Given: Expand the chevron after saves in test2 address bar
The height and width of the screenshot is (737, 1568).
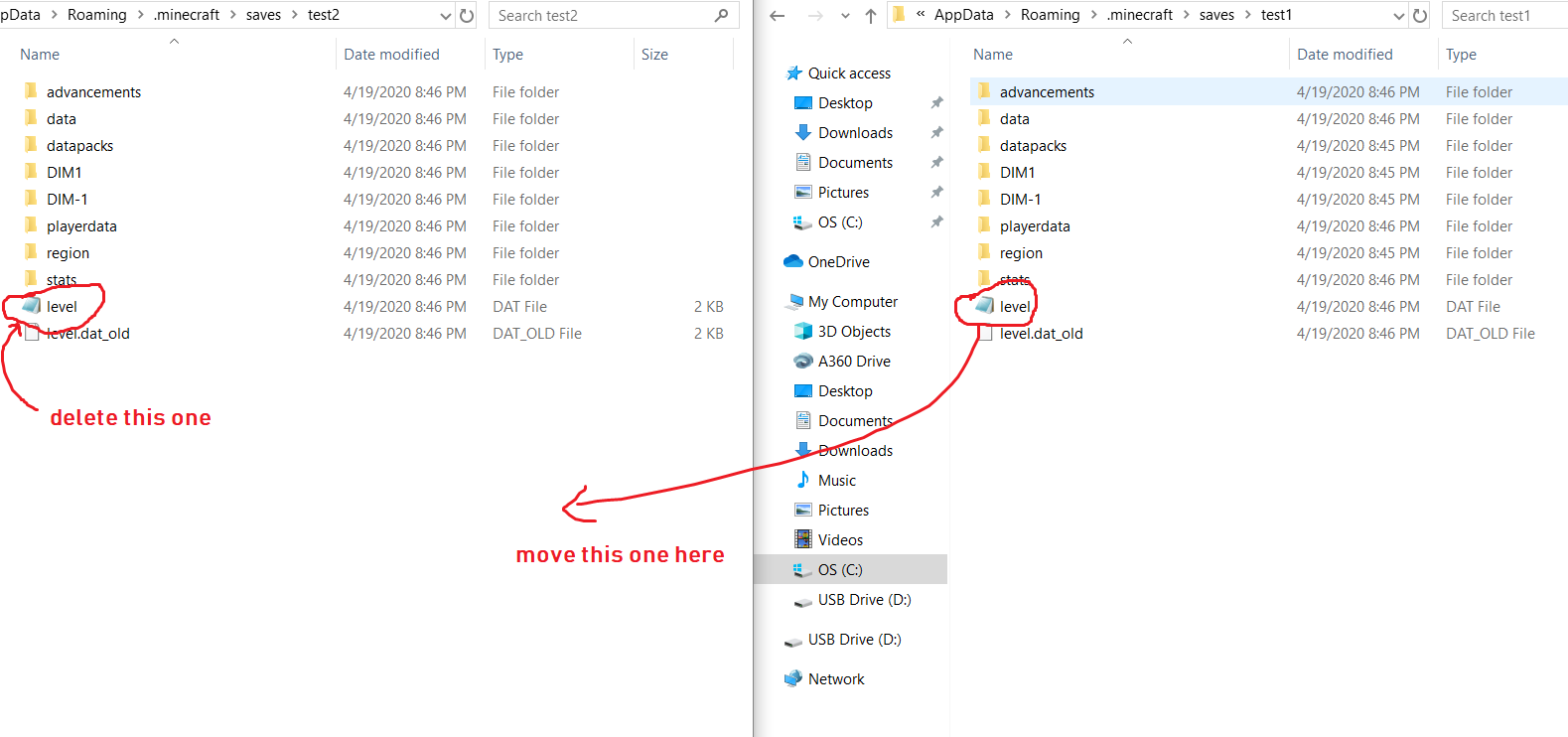Looking at the screenshot, I should [295, 15].
